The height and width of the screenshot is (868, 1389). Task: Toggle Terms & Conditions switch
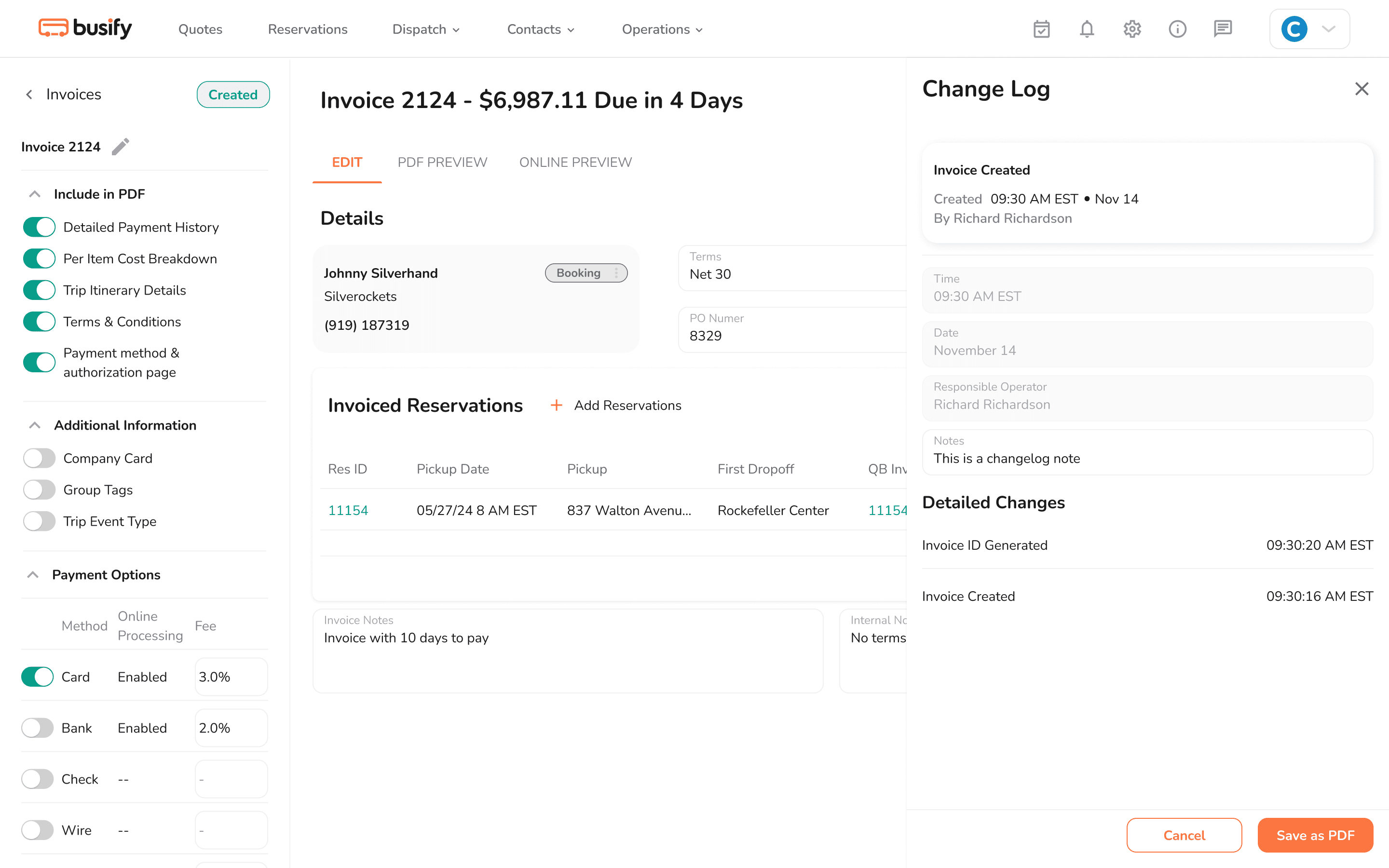(x=39, y=322)
